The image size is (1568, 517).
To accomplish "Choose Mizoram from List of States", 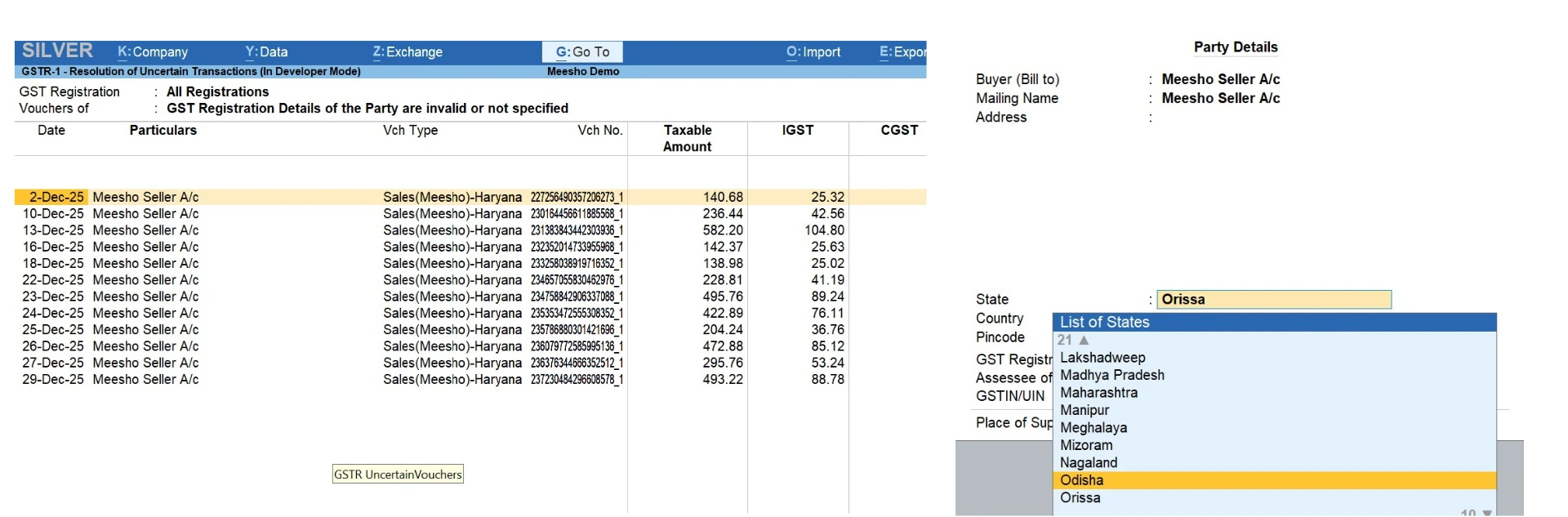I will pos(1274,445).
